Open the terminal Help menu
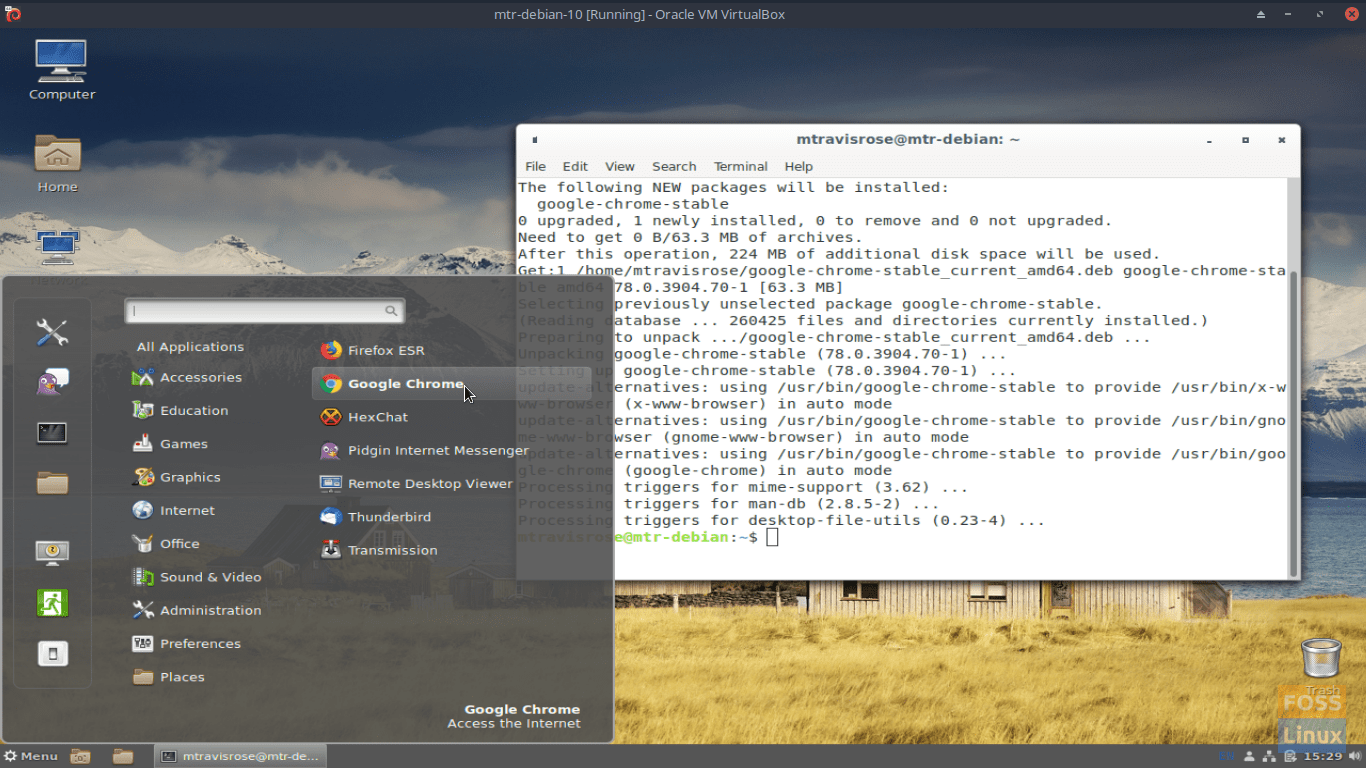This screenshot has height=768, width=1366. [x=799, y=167]
